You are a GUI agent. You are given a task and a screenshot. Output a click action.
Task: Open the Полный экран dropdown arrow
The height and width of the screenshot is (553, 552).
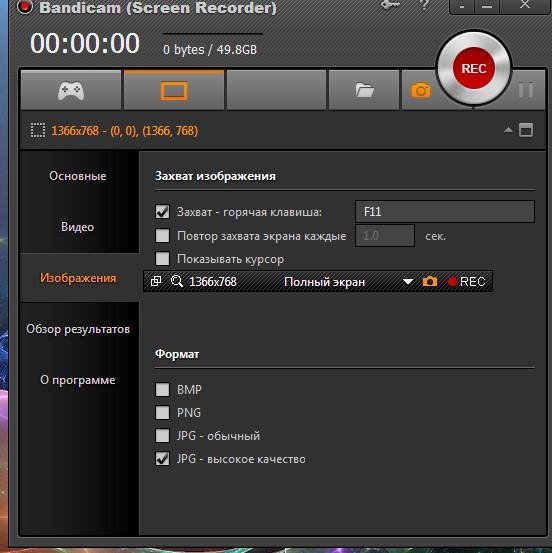click(x=408, y=282)
